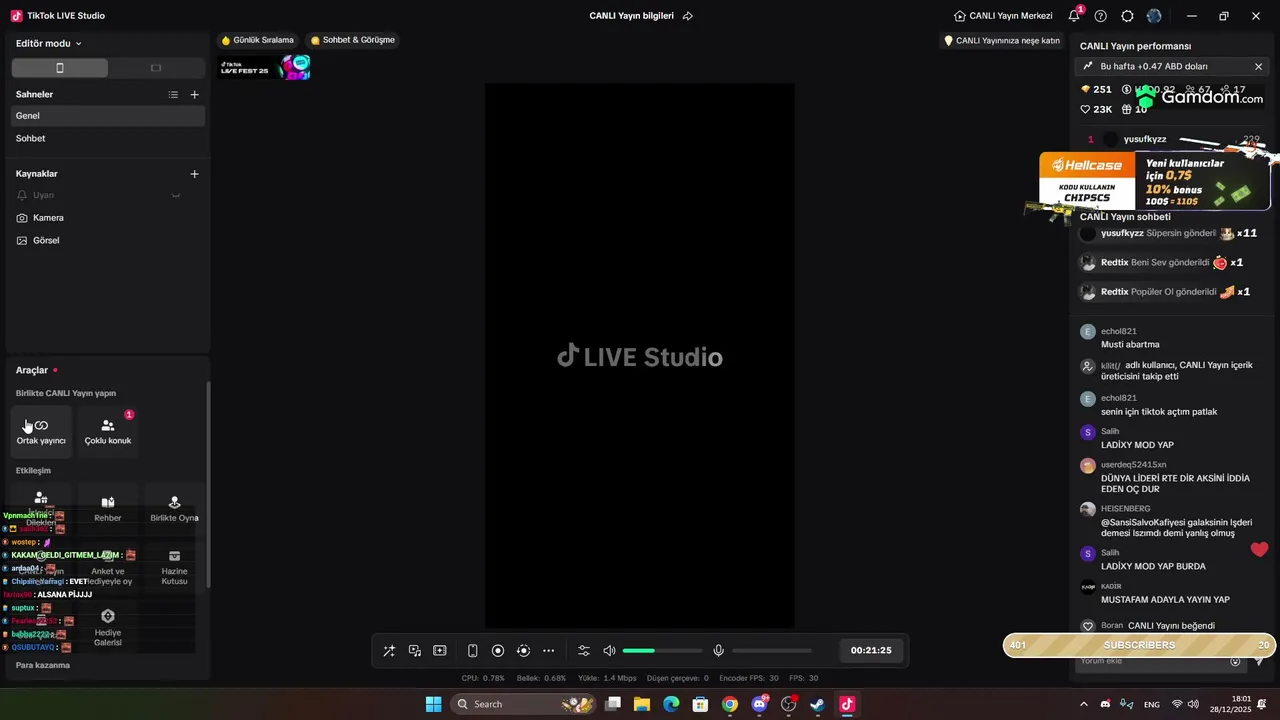Click the yusufkyzz top ranking row
The height and width of the screenshot is (720, 1280).
tap(1174, 139)
